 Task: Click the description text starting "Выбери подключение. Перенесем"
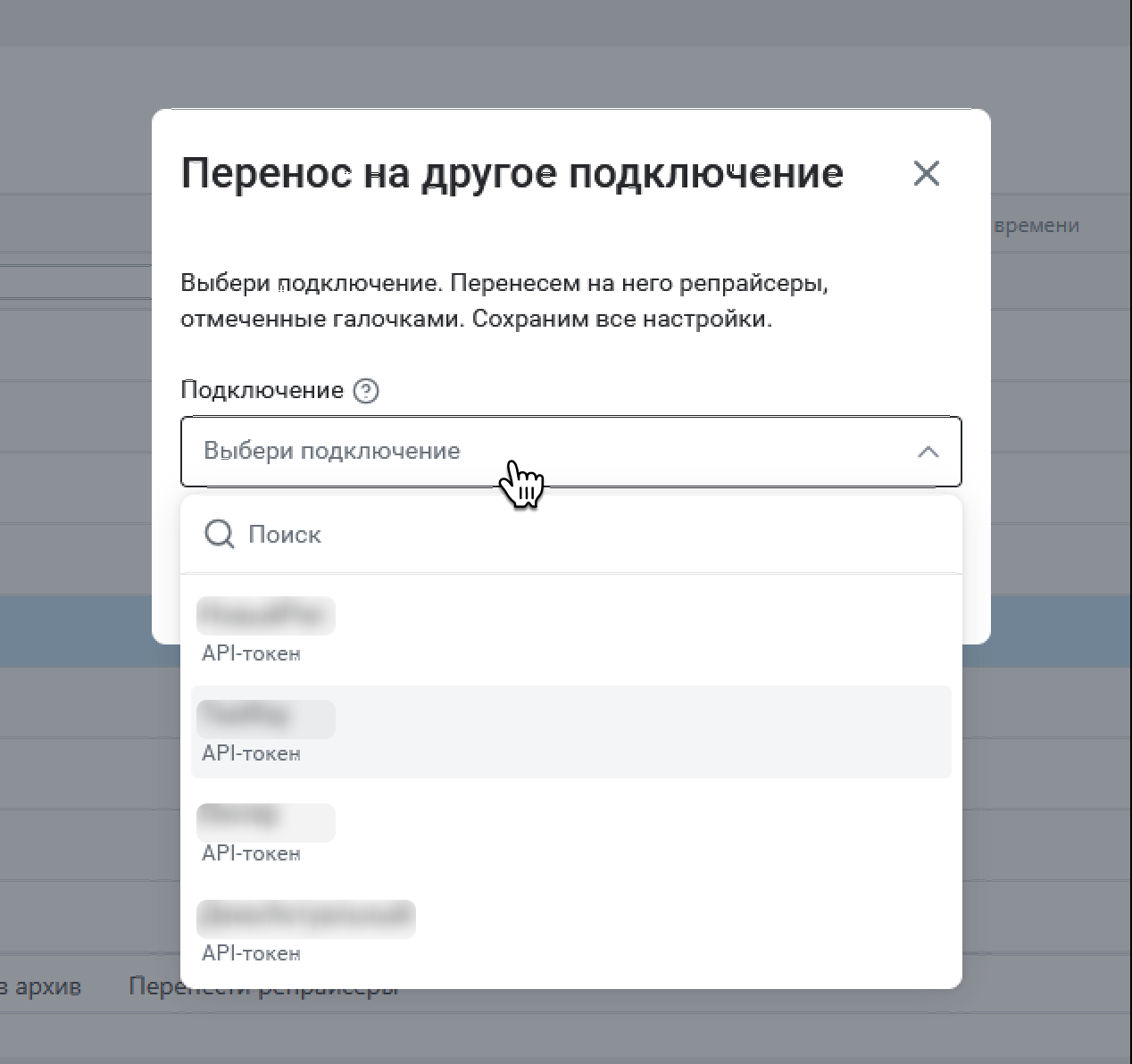[504, 301]
